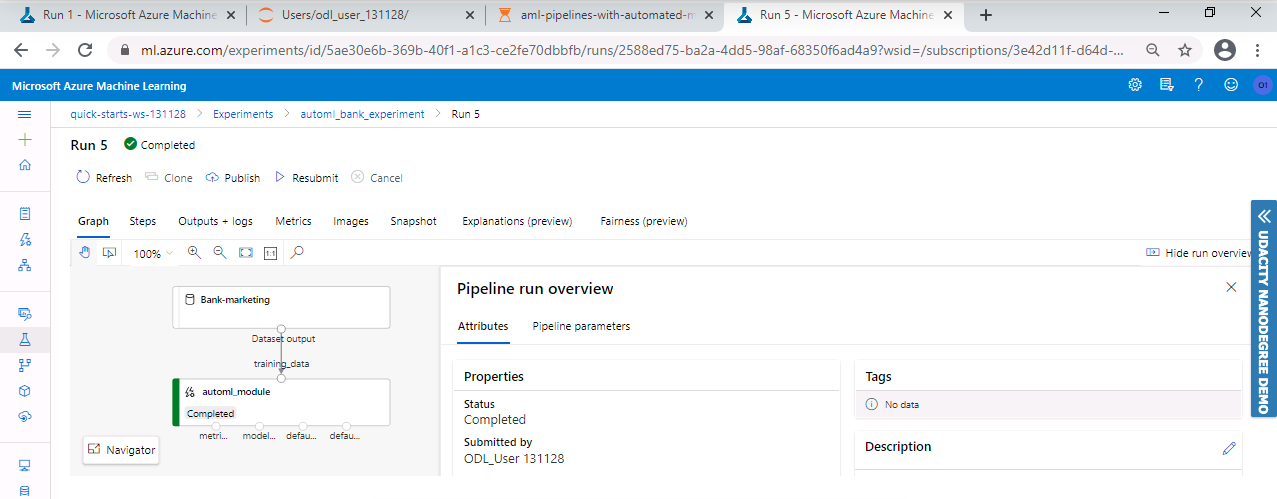The image size is (1277, 499).
Task: Reset graph zoom to actual size
Action: pyautogui.click(x=270, y=253)
